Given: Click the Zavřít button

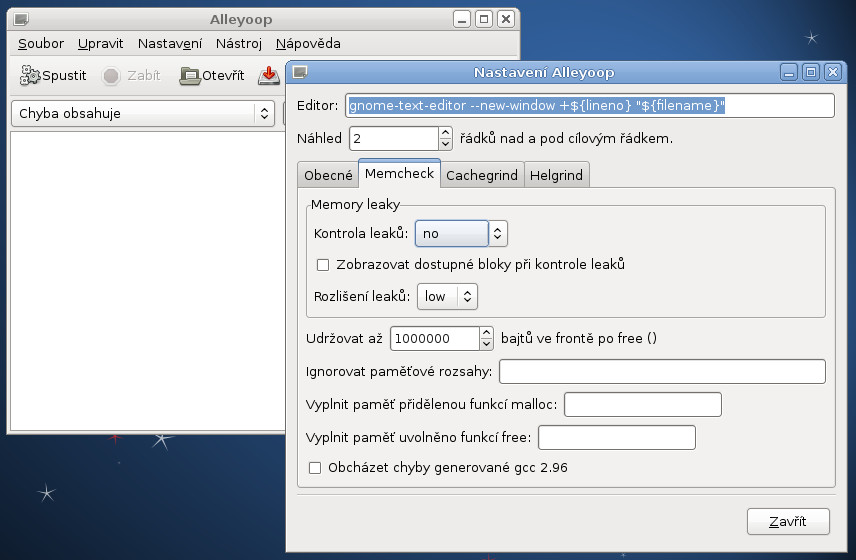Looking at the screenshot, I should (x=788, y=522).
